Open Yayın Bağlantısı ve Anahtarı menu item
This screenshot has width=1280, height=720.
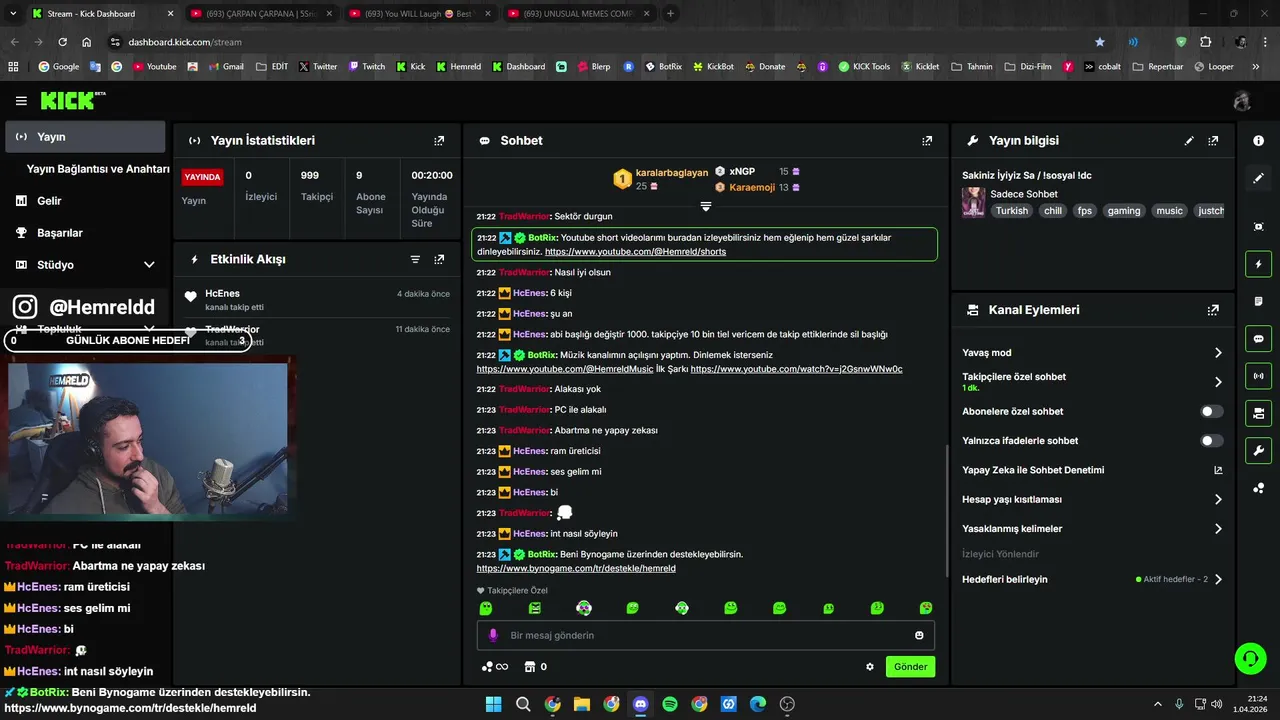pos(98,169)
